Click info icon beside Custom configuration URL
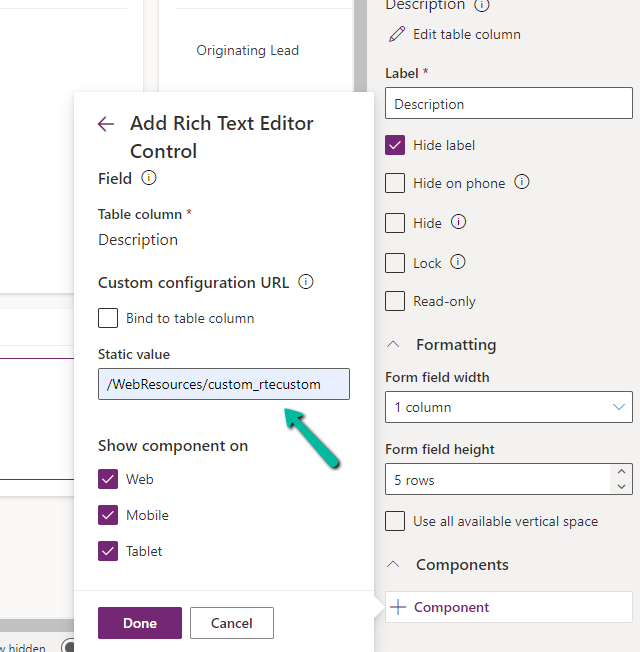 306,282
